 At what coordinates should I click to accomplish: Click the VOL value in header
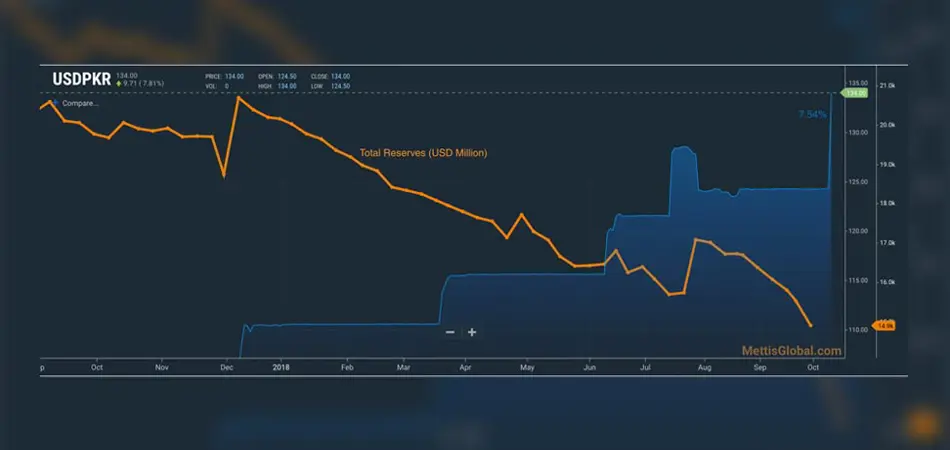(227, 86)
